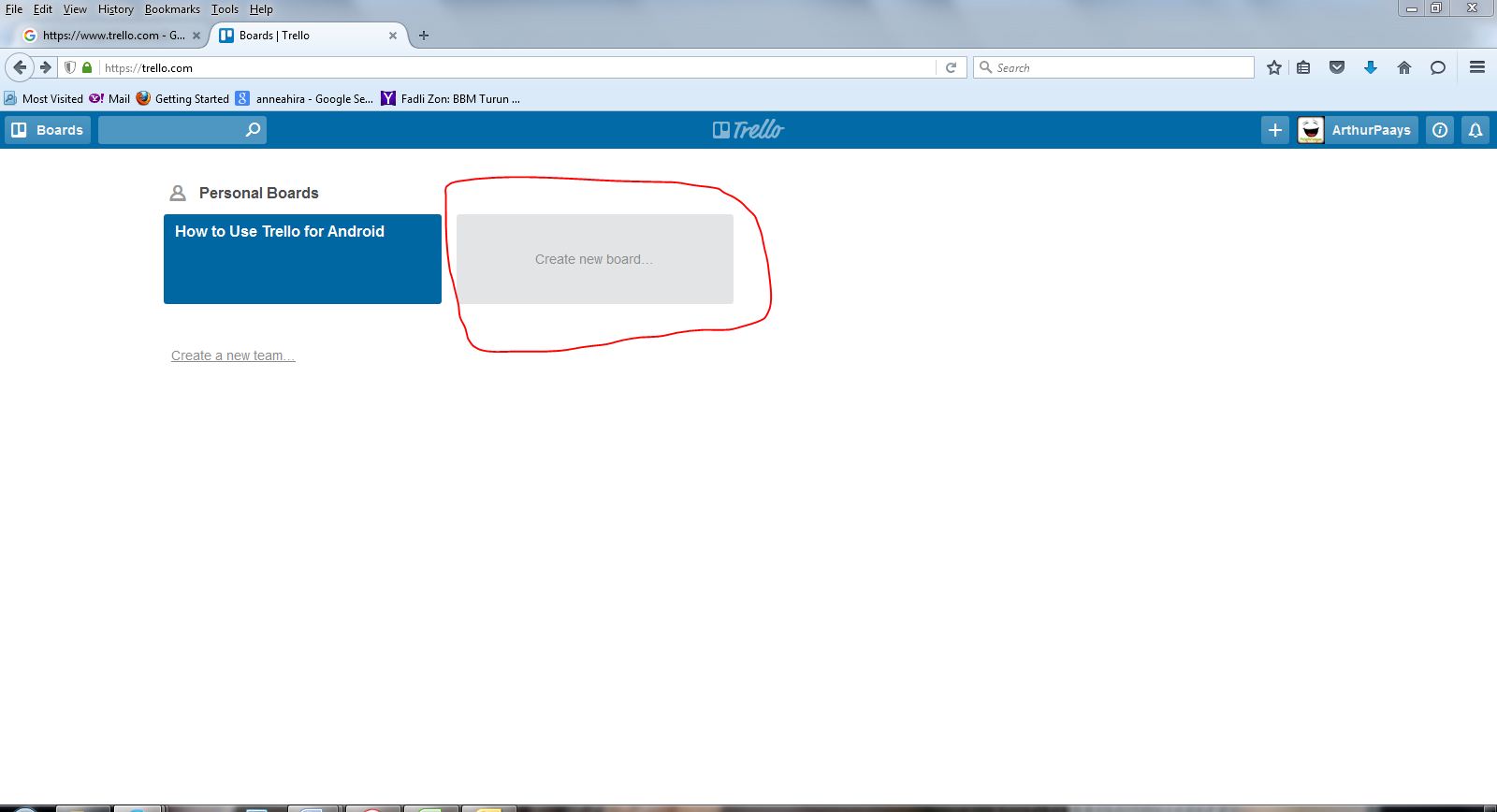The width and height of the screenshot is (1497, 812).
Task: Open the Most Visited bookmark folder
Action: pos(44,98)
